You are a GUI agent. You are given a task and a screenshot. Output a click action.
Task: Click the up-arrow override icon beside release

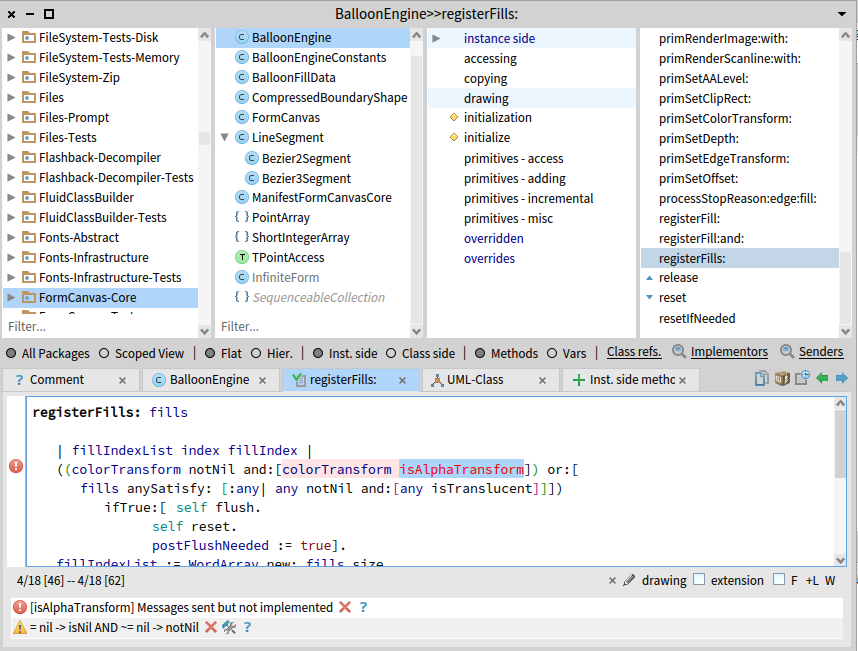click(650, 278)
